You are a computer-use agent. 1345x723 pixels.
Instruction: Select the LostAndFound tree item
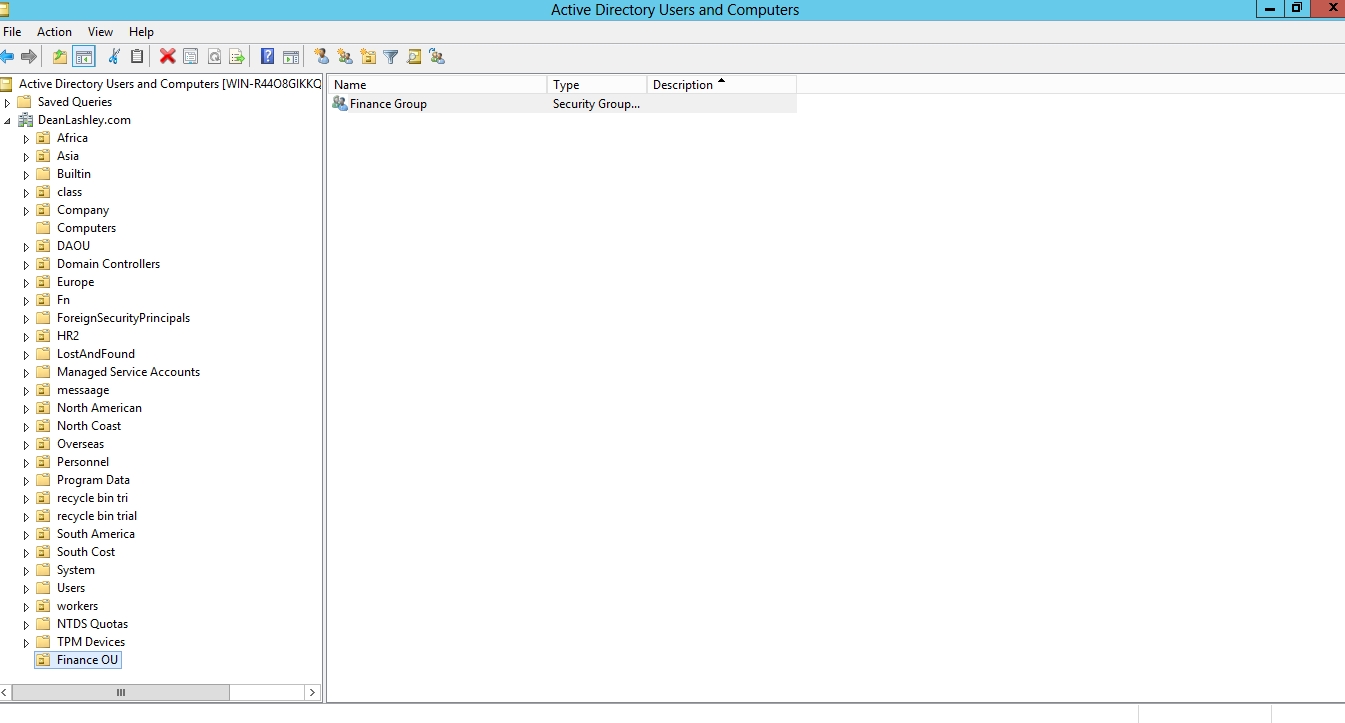tap(95, 354)
